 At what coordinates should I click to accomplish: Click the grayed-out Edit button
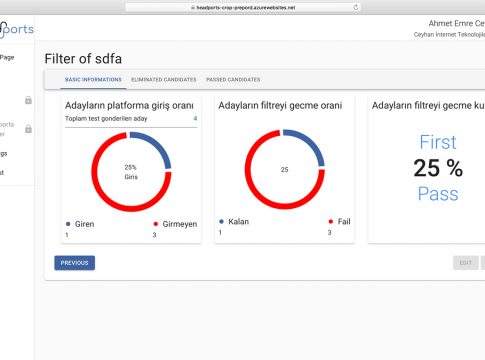pos(466,263)
